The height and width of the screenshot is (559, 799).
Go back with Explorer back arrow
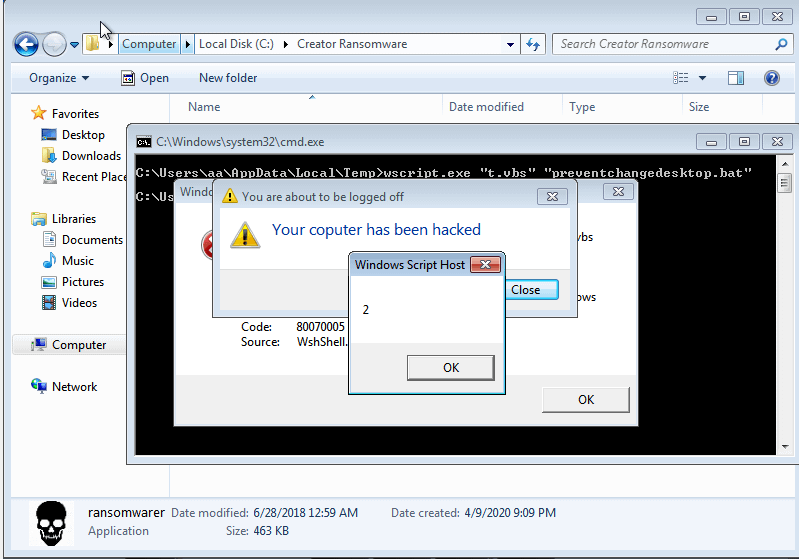coord(26,45)
